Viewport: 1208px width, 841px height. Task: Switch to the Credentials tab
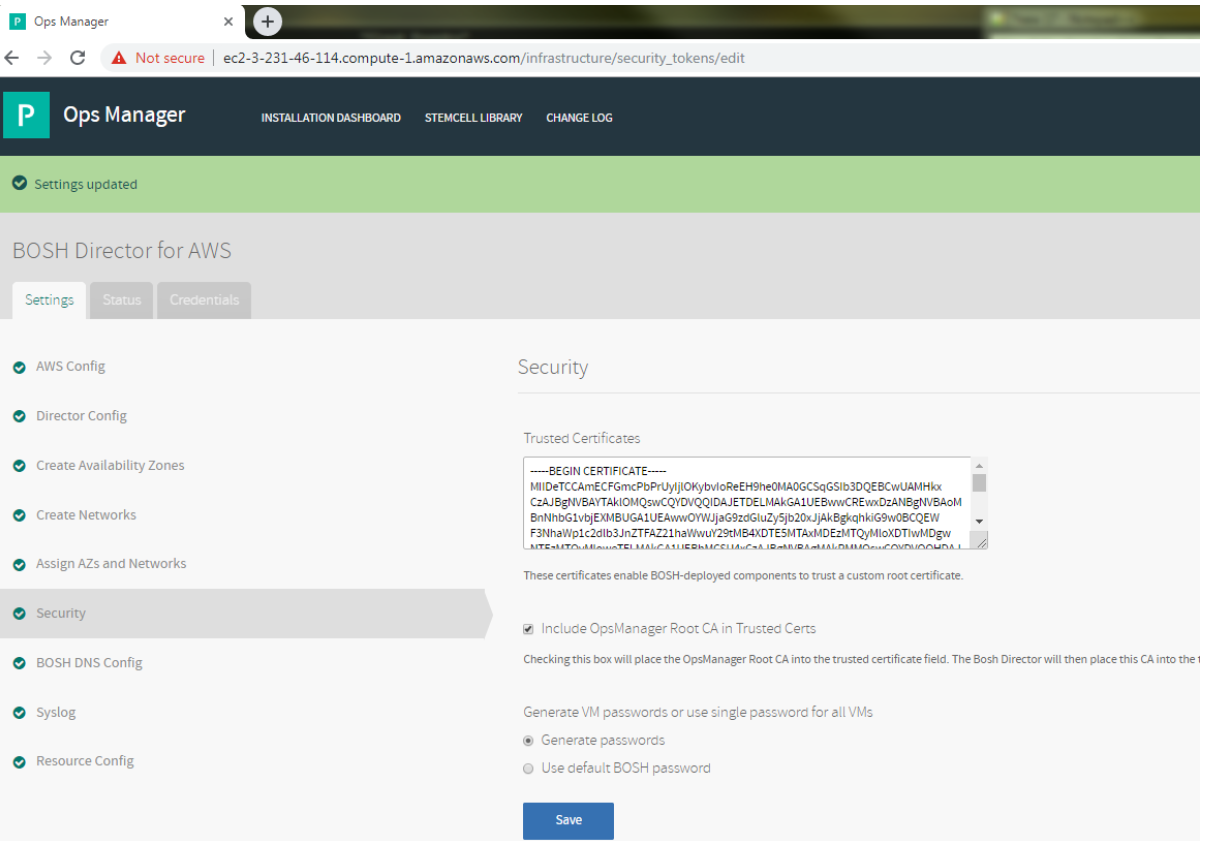204,300
